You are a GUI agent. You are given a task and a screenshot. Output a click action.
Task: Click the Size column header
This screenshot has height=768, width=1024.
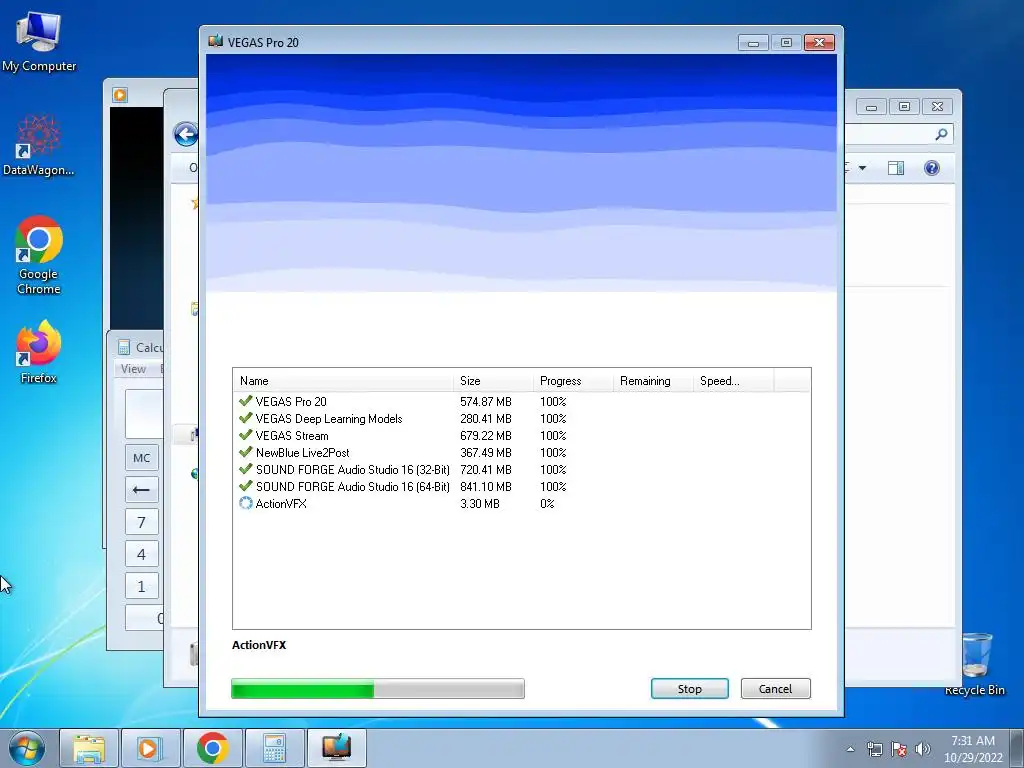point(493,381)
